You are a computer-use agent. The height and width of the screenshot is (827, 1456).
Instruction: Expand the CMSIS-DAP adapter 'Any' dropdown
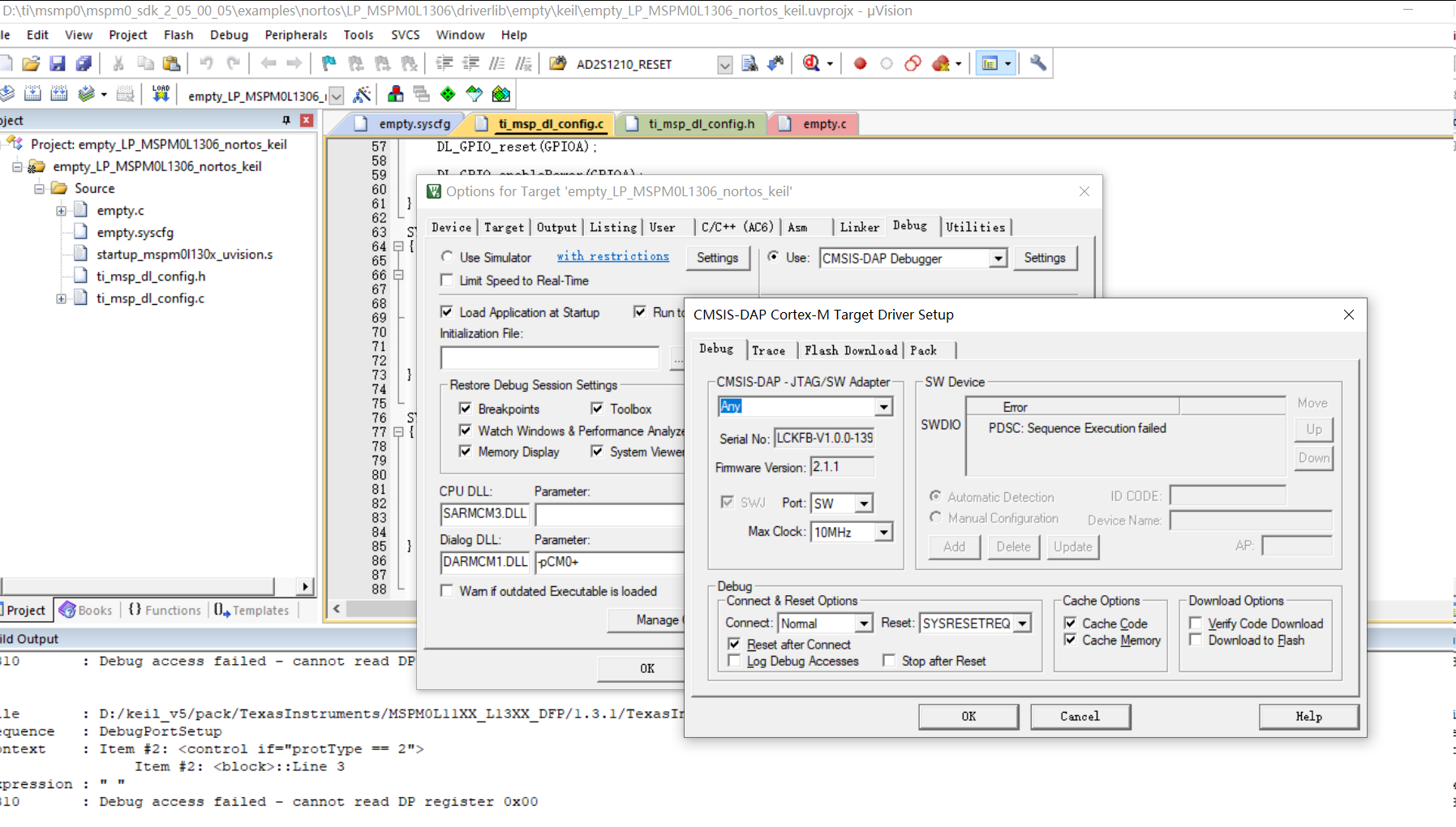[x=883, y=406]
